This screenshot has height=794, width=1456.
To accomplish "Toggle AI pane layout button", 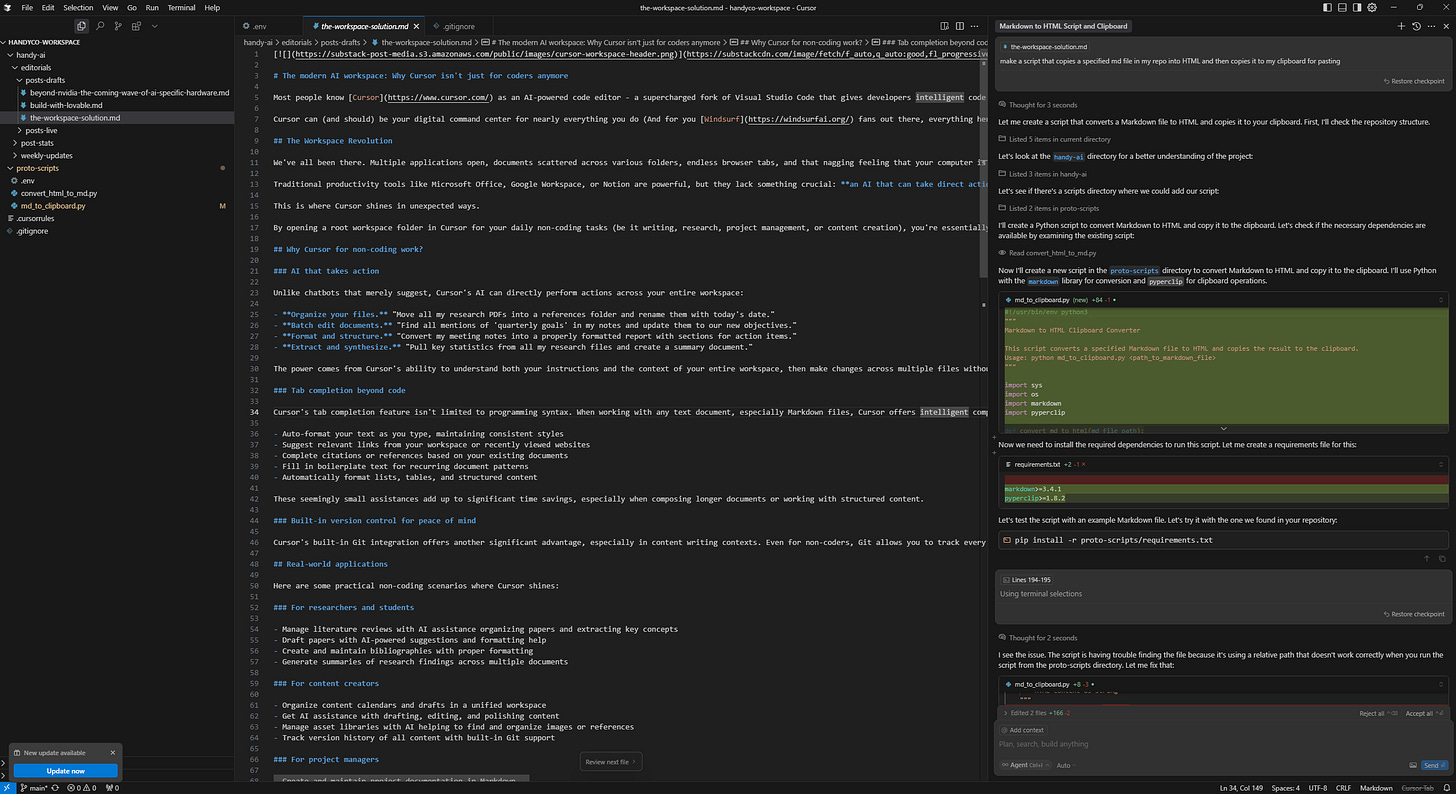I will click(1358, 7).
